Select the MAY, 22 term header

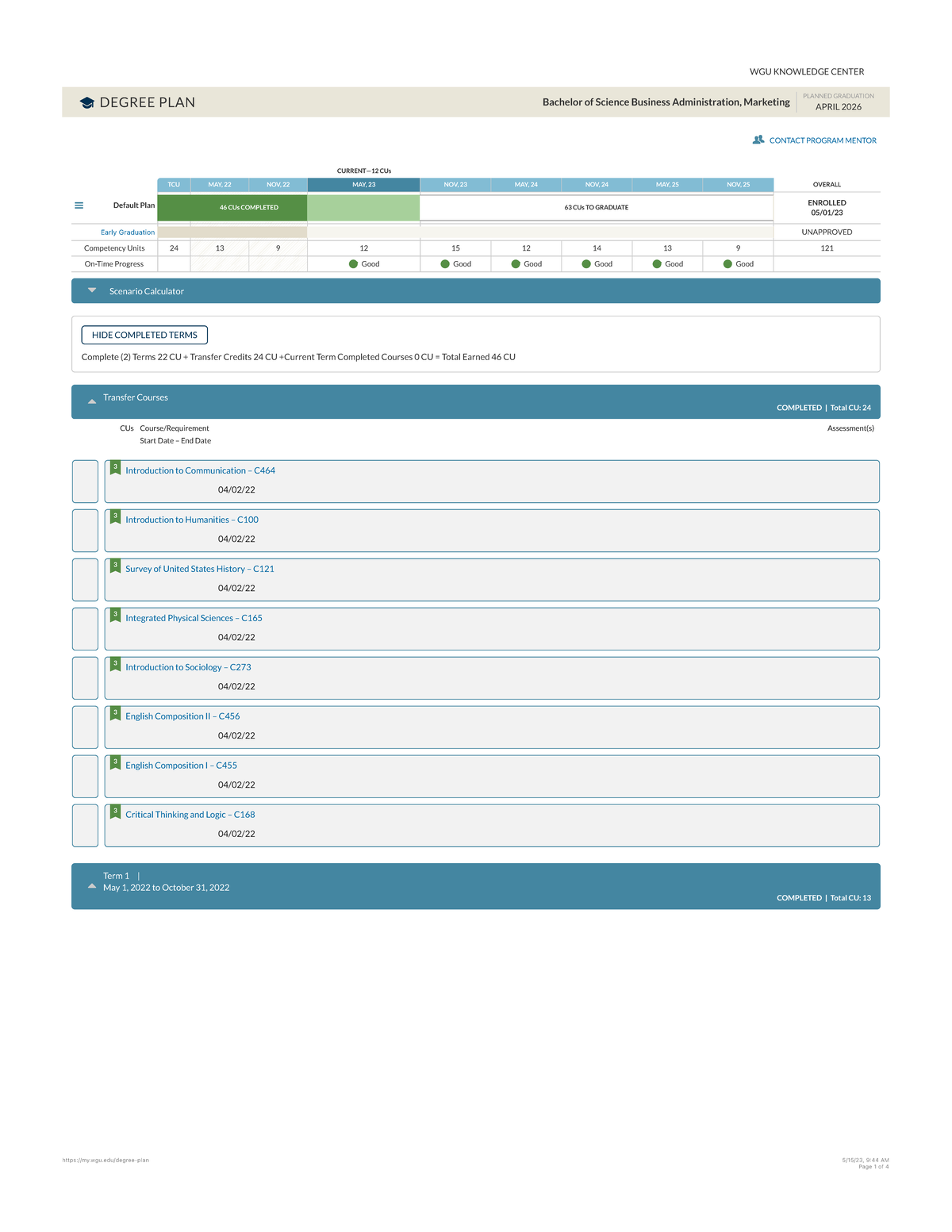220,185
